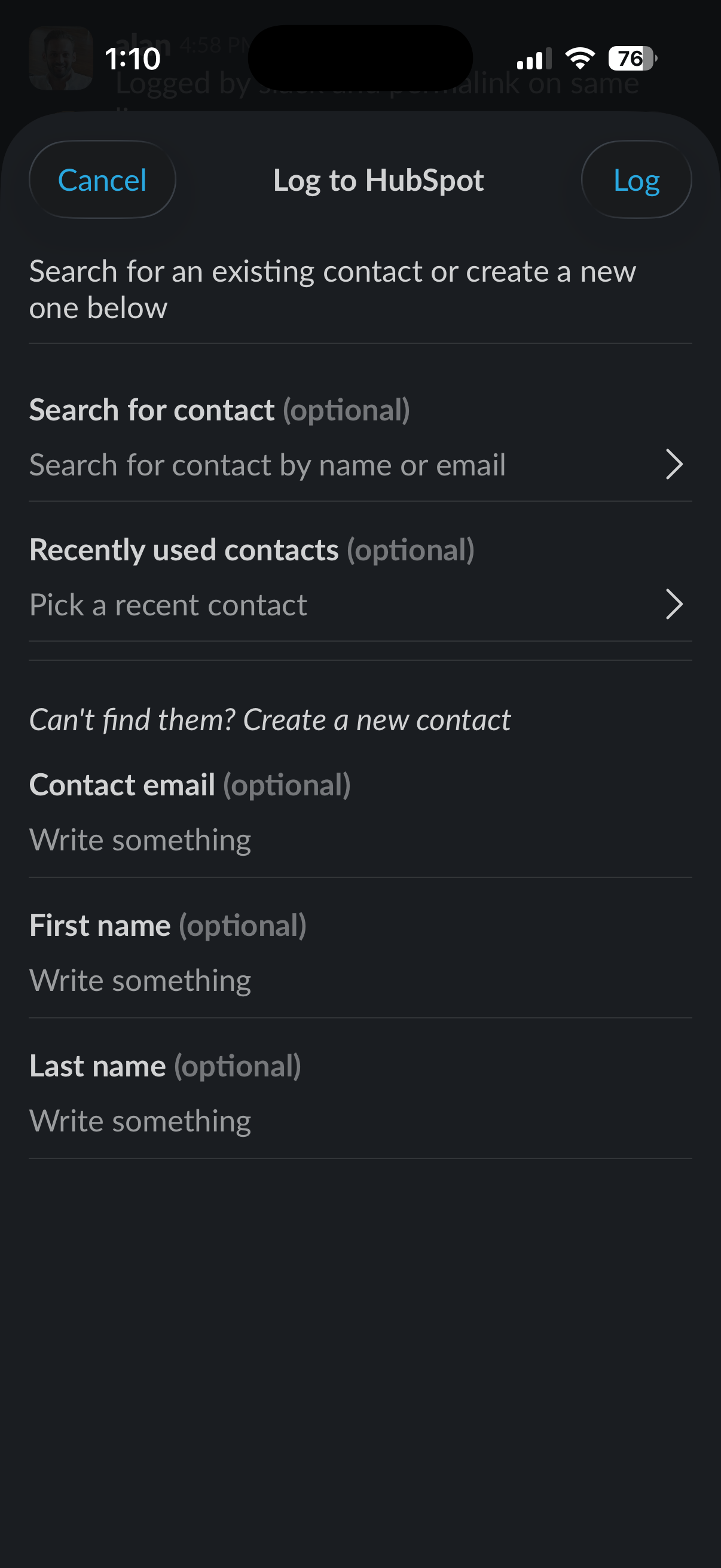The height and width of the screenshot is (1568, 721).
Task: Tap the Search for an existing contact description
Action: pyautogui.click(x=332, y=289)
